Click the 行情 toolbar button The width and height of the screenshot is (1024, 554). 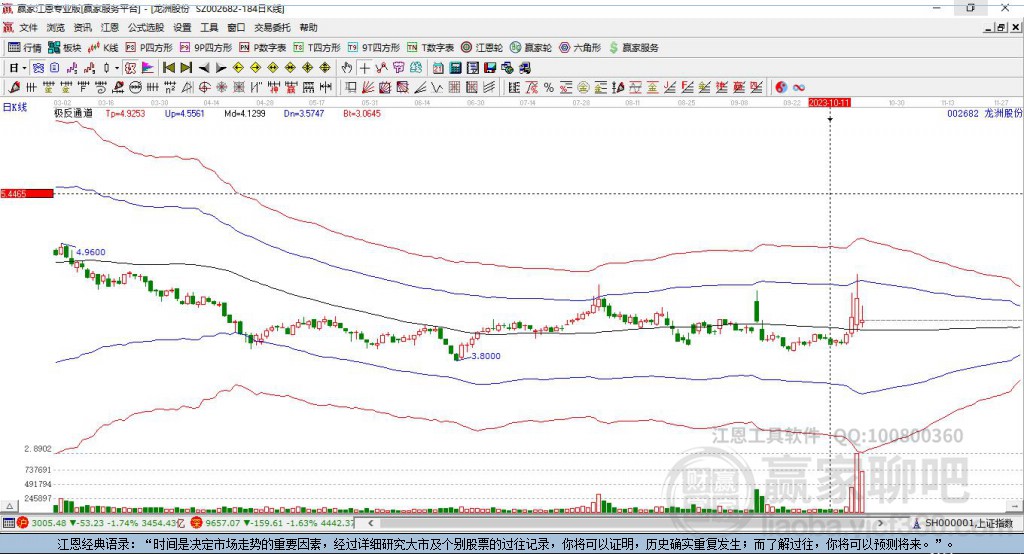coord(25,48)
